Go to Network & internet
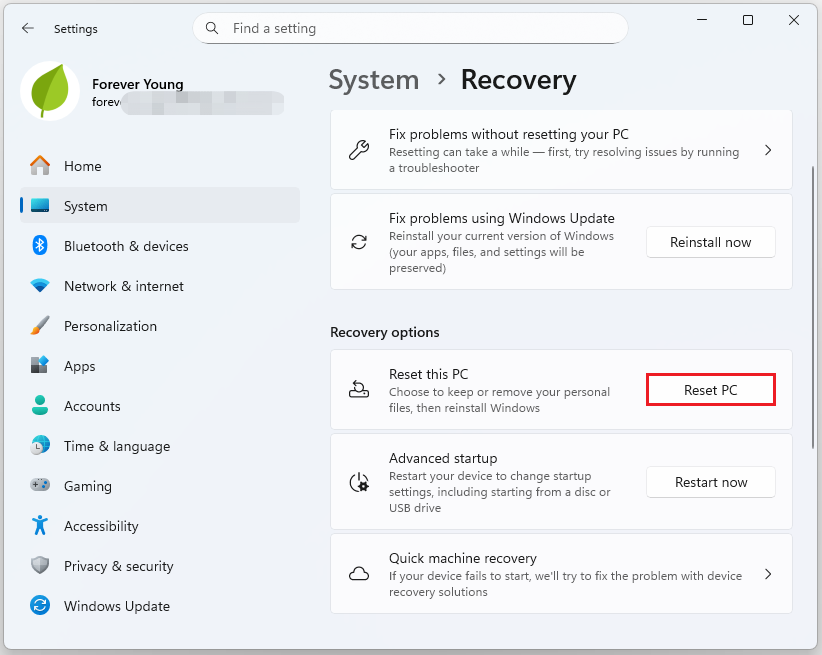 click(160, 286)
